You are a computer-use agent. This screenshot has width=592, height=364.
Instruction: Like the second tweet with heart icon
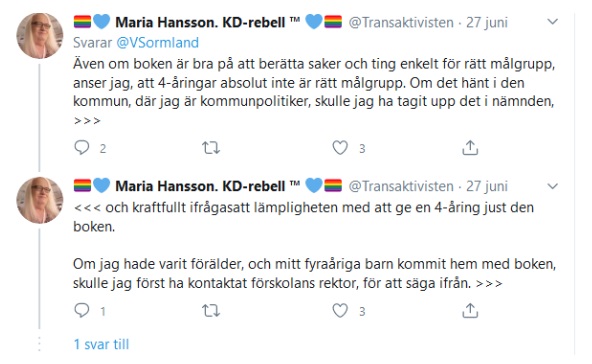point(340,311)
